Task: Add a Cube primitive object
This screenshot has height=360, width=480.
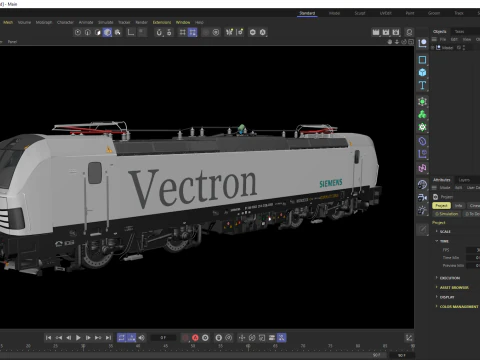Action: (422, 72)
